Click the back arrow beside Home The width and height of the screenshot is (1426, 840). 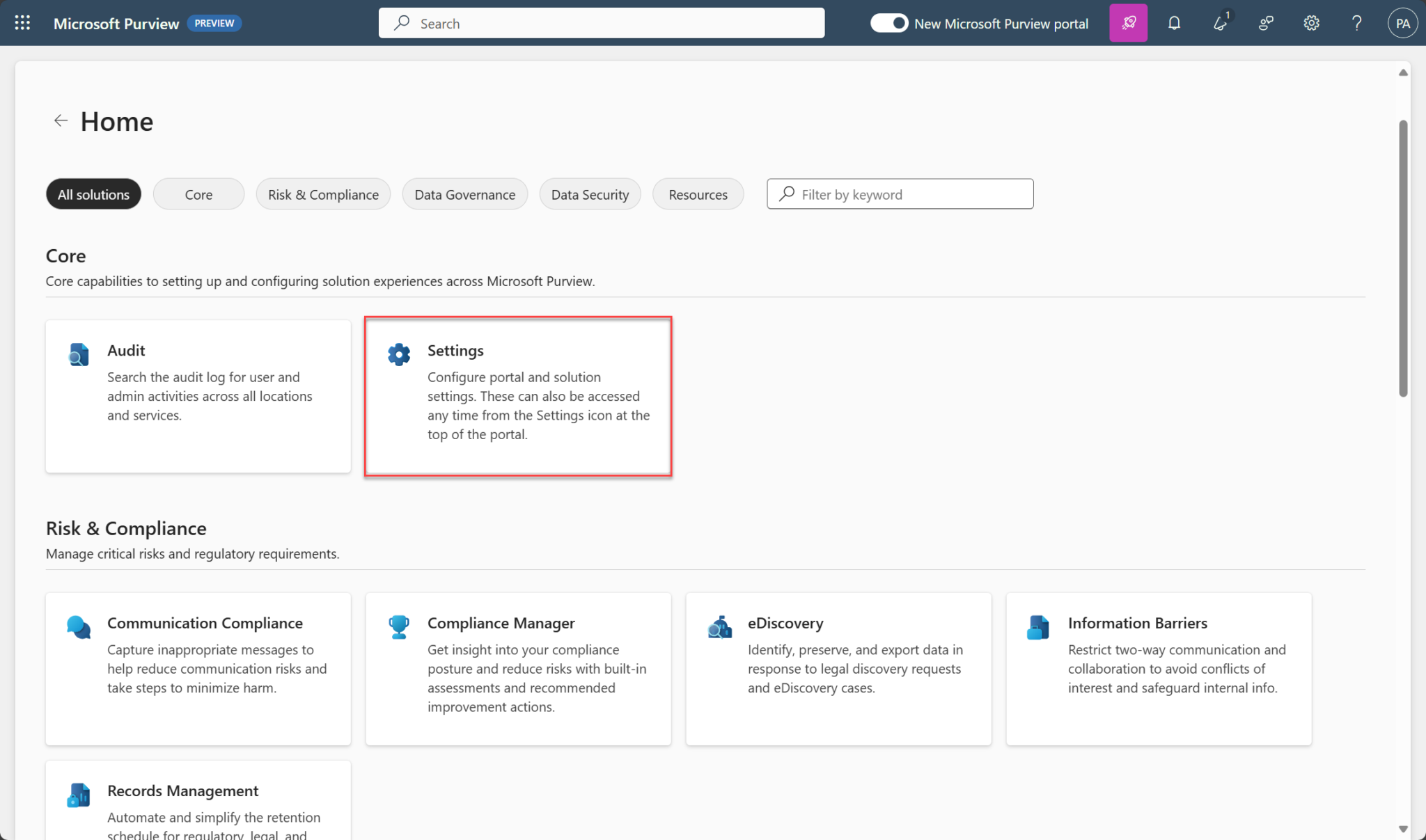point(61,121)
